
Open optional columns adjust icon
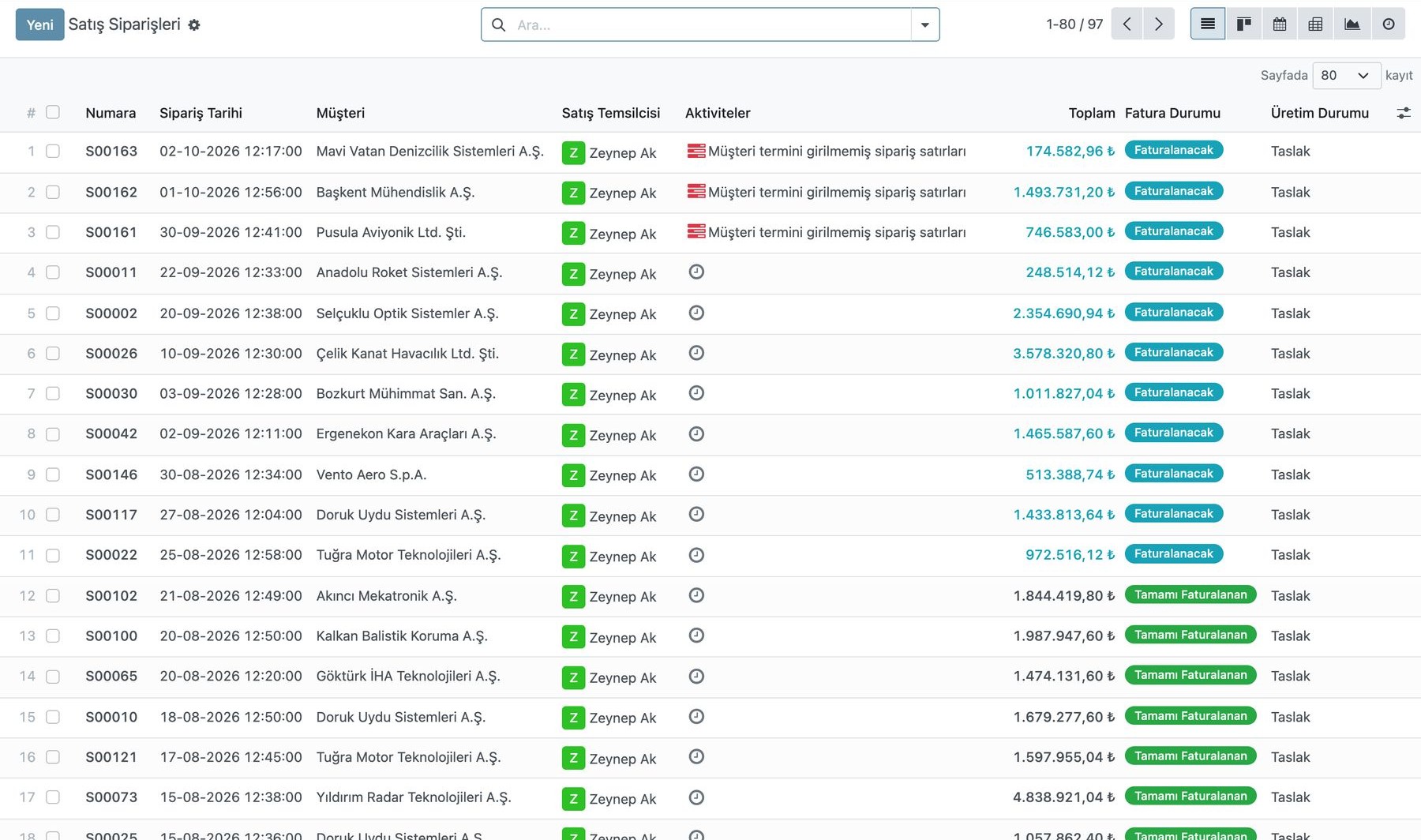[x=1403, y=113]
